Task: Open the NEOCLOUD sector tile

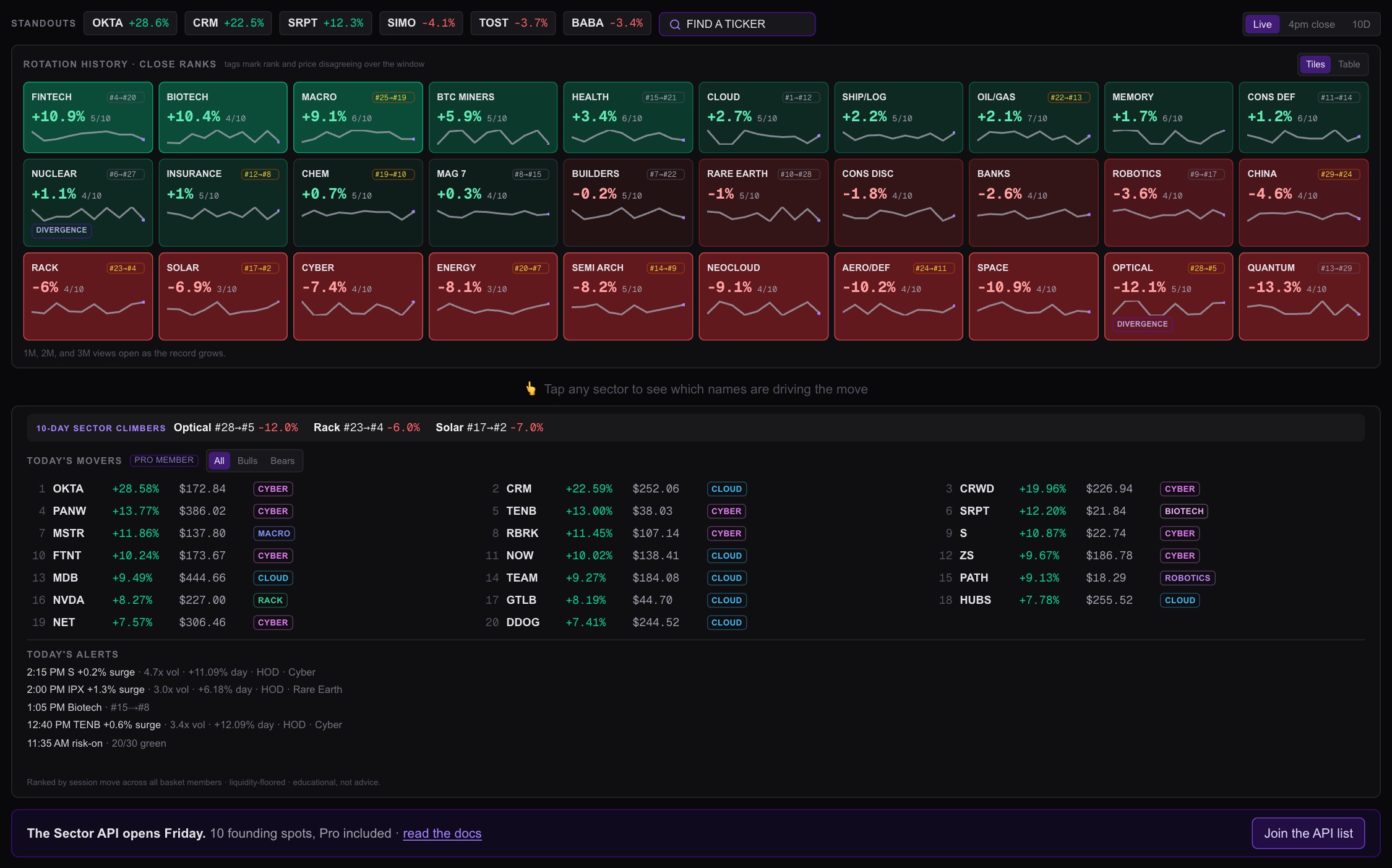Action: 763,296
